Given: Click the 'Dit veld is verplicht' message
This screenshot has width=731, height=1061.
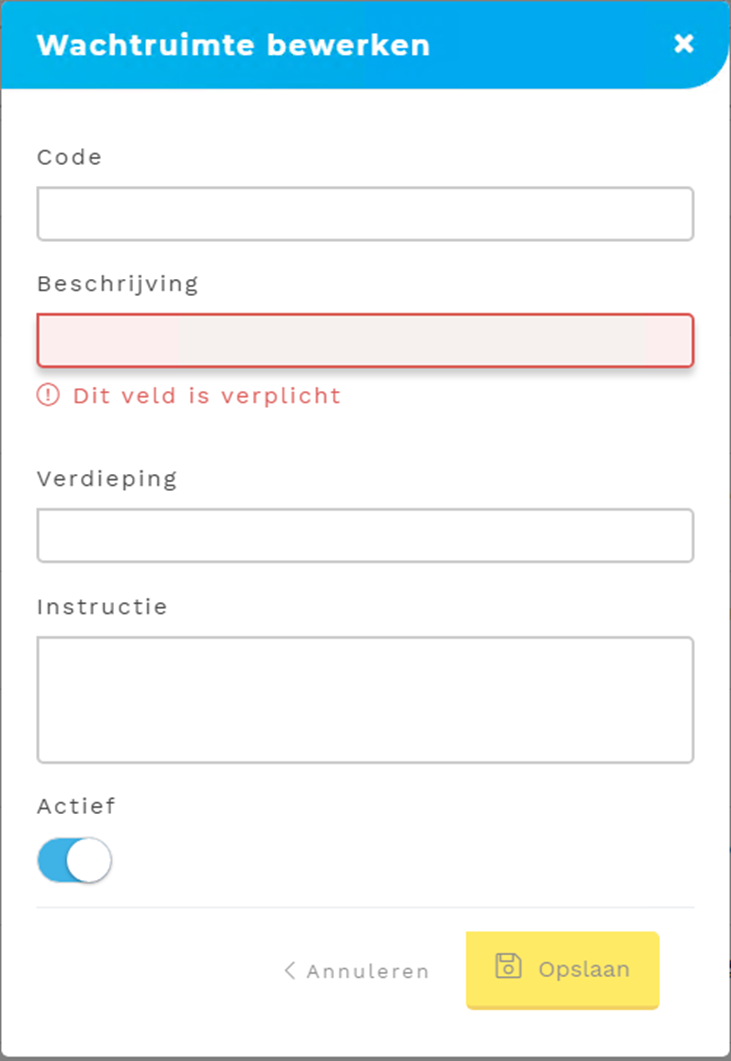Looking at the screenshot, I should (x=206, y=395).
